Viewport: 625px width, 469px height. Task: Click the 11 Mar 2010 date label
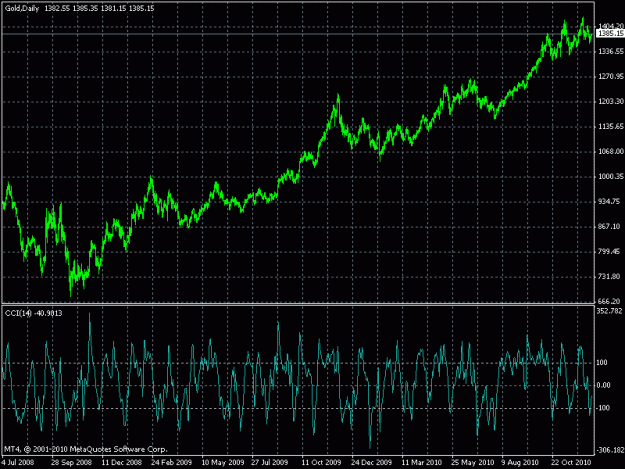click(x=422, y=463)
